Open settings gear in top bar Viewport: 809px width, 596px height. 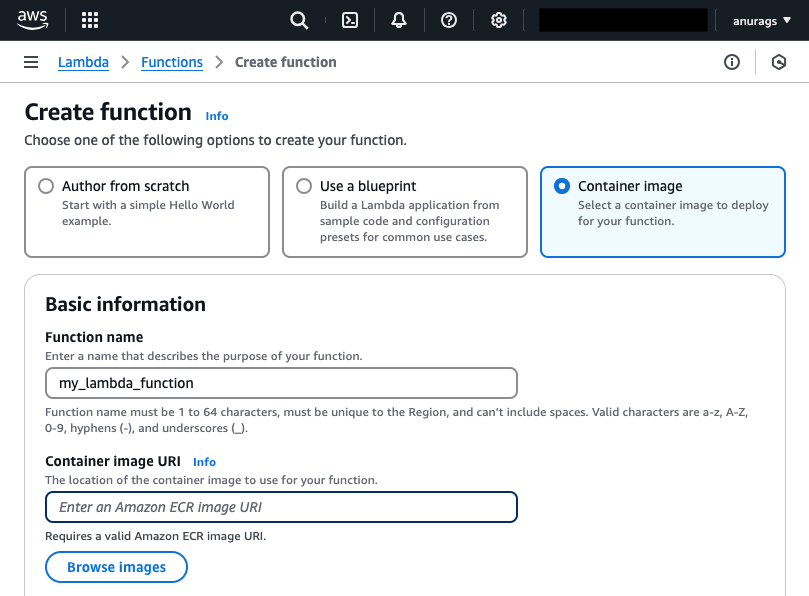pyautogui.click(x=498, y=20)
